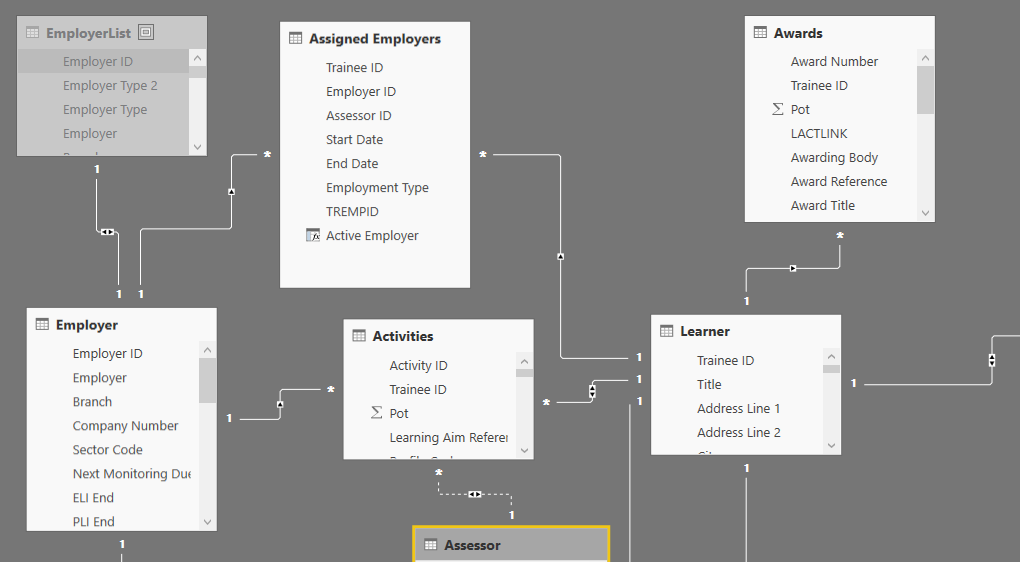Click the Awards table scrollbar thumb
The width and height of the screenshot is (1020, 562).
(925, 90)
